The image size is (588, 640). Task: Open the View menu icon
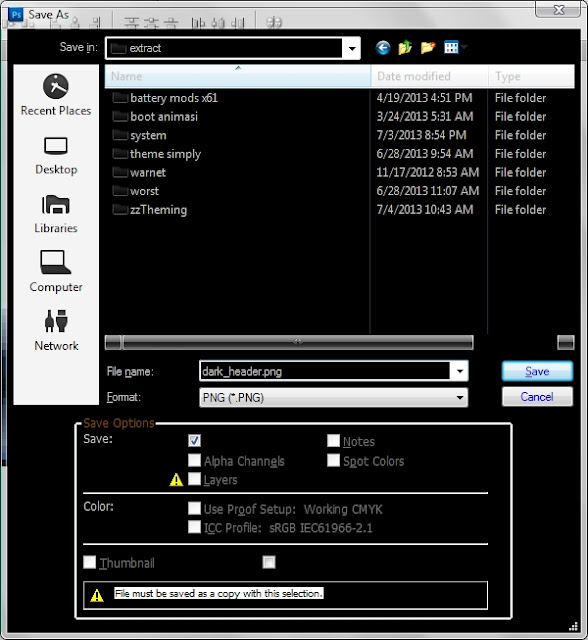click(451, 48)
